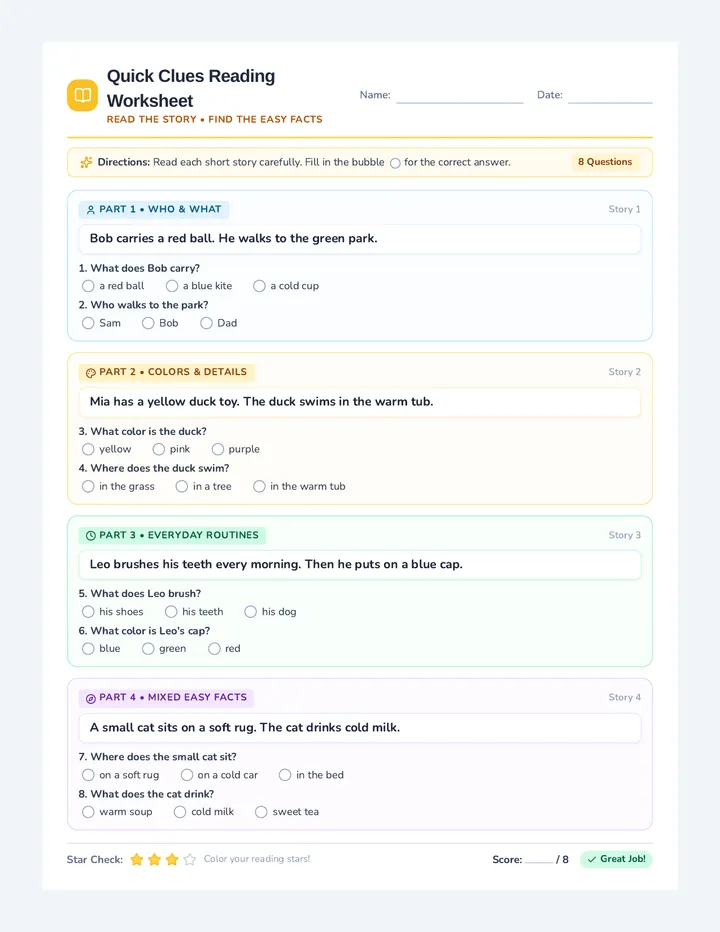Screen dimensions: 720x932
Task: Click the Name line field
Action: pos(460,96)
